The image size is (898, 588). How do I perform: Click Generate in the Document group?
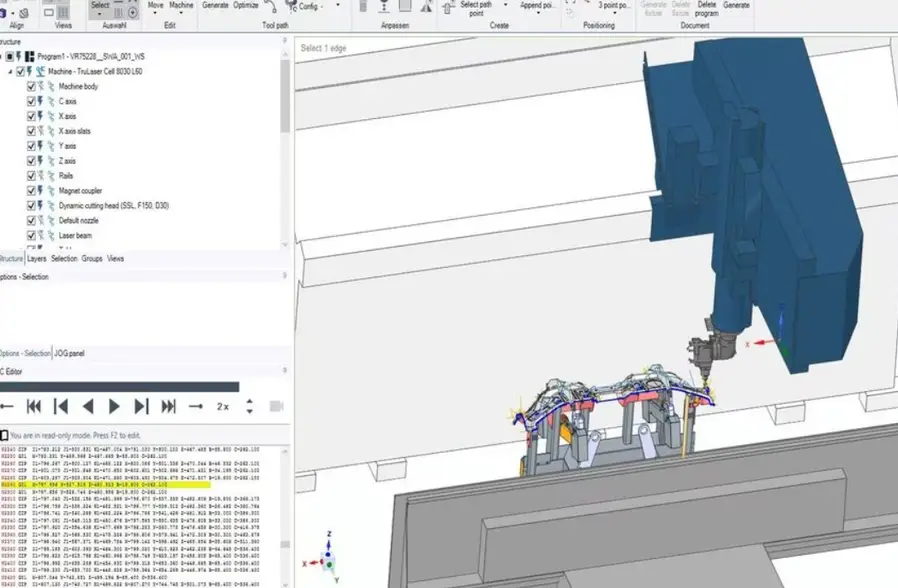[736, 5]
